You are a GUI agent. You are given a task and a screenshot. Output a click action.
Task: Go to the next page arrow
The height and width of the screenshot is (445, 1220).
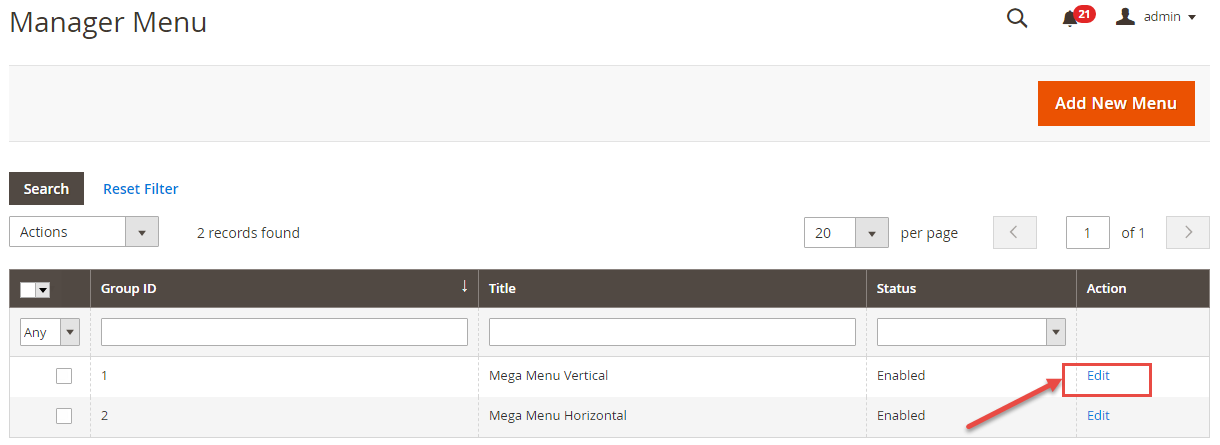(1188, 232)
